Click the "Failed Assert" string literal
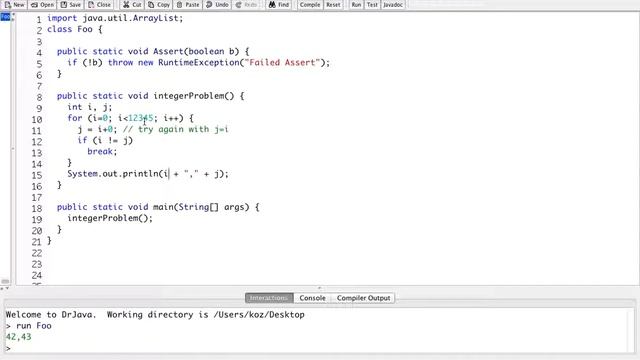This screenshot has height=360, width=640. [282, 62]
